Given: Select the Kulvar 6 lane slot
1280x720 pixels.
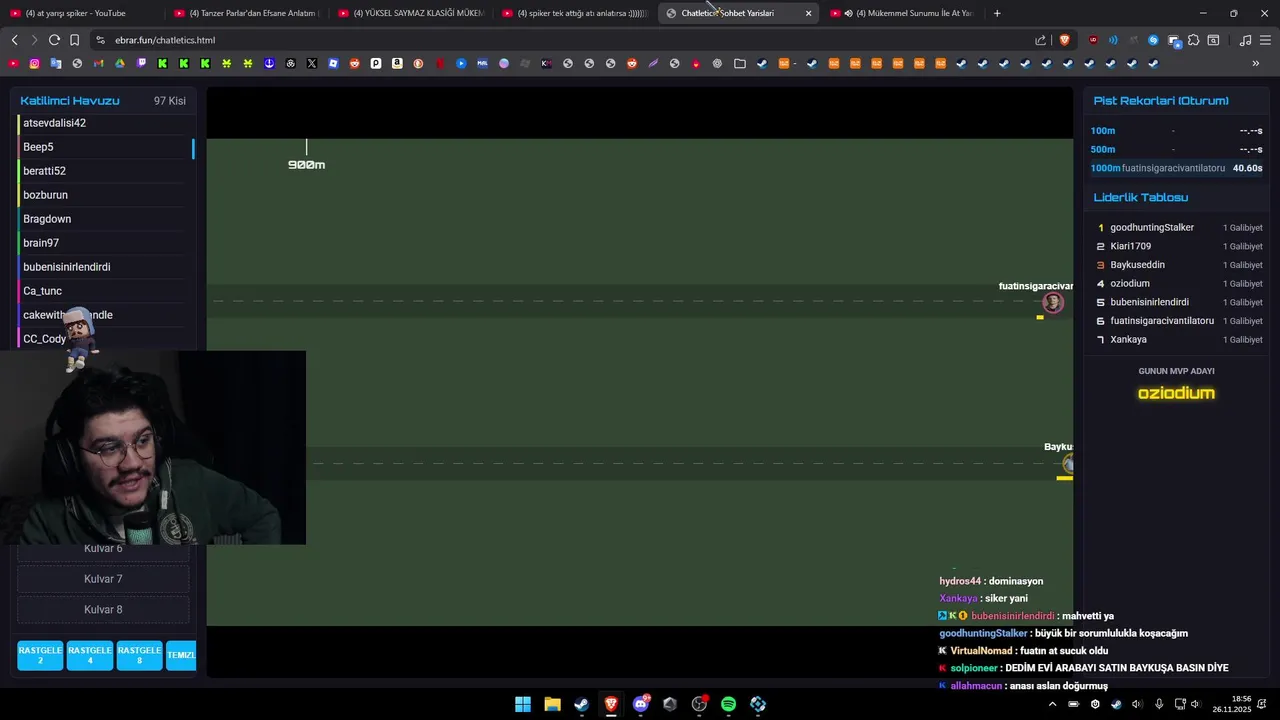Looking at the screenshot, I should tap(103, 549).
